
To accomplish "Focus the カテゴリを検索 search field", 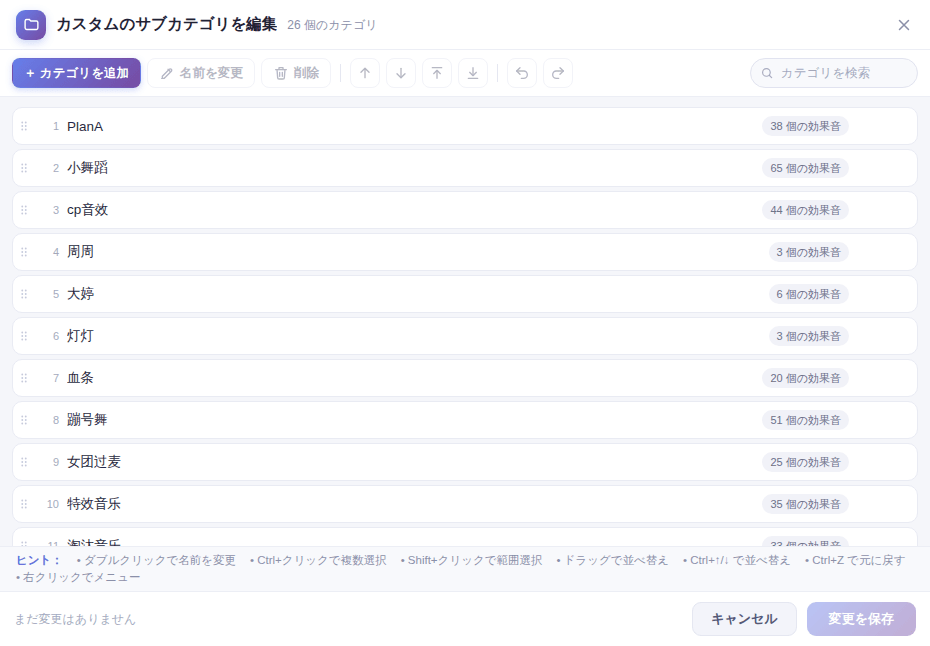I will coord(834,73).
